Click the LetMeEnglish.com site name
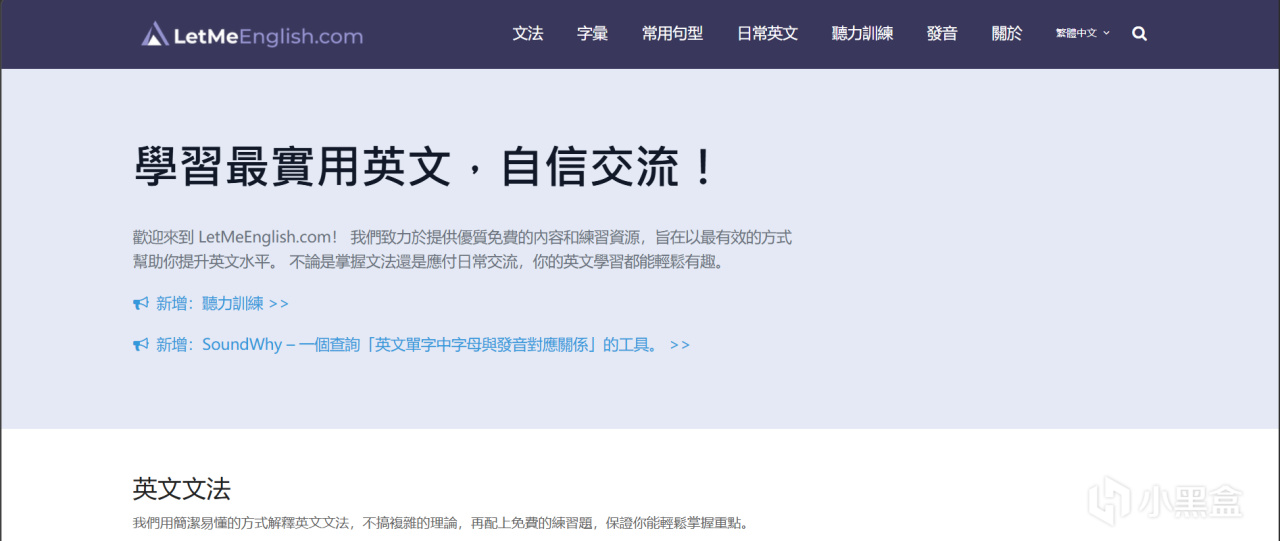The height and width of the screenshot is (541, 1280). pos(268,37)
